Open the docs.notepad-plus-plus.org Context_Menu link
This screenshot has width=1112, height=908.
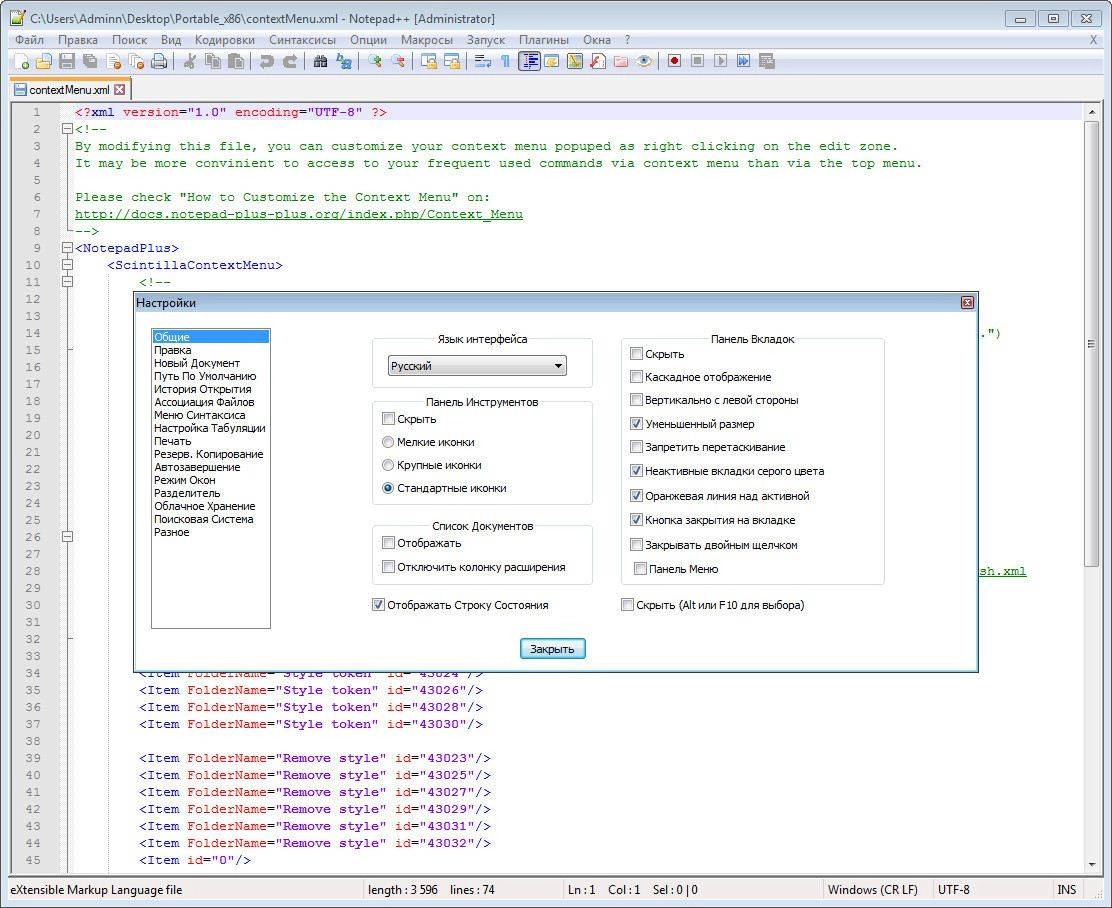[299, 214]
